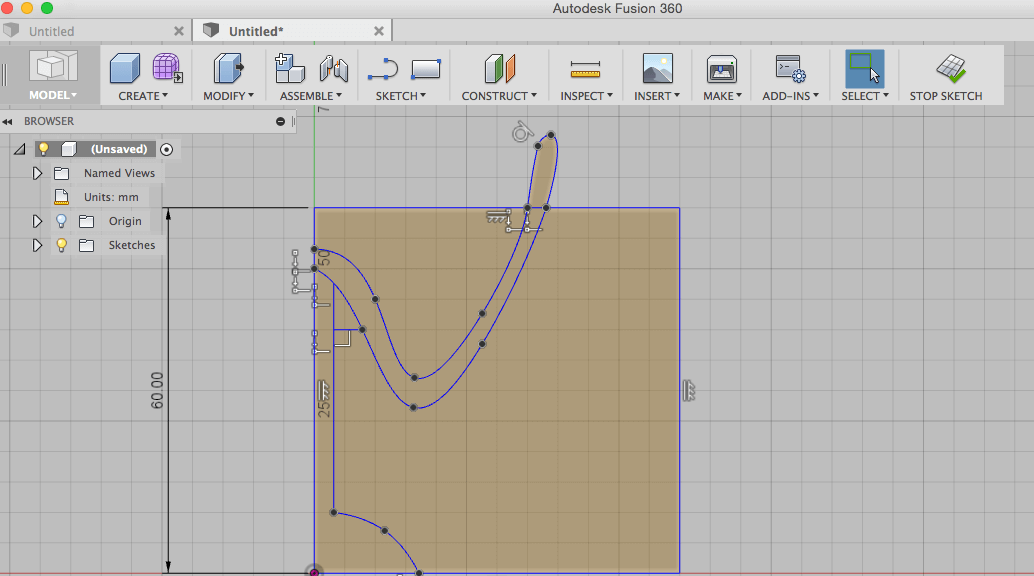Collapse the (Unsaved) root tree node
Screen dimensions: 1034x576
click(x=20, y=150)
